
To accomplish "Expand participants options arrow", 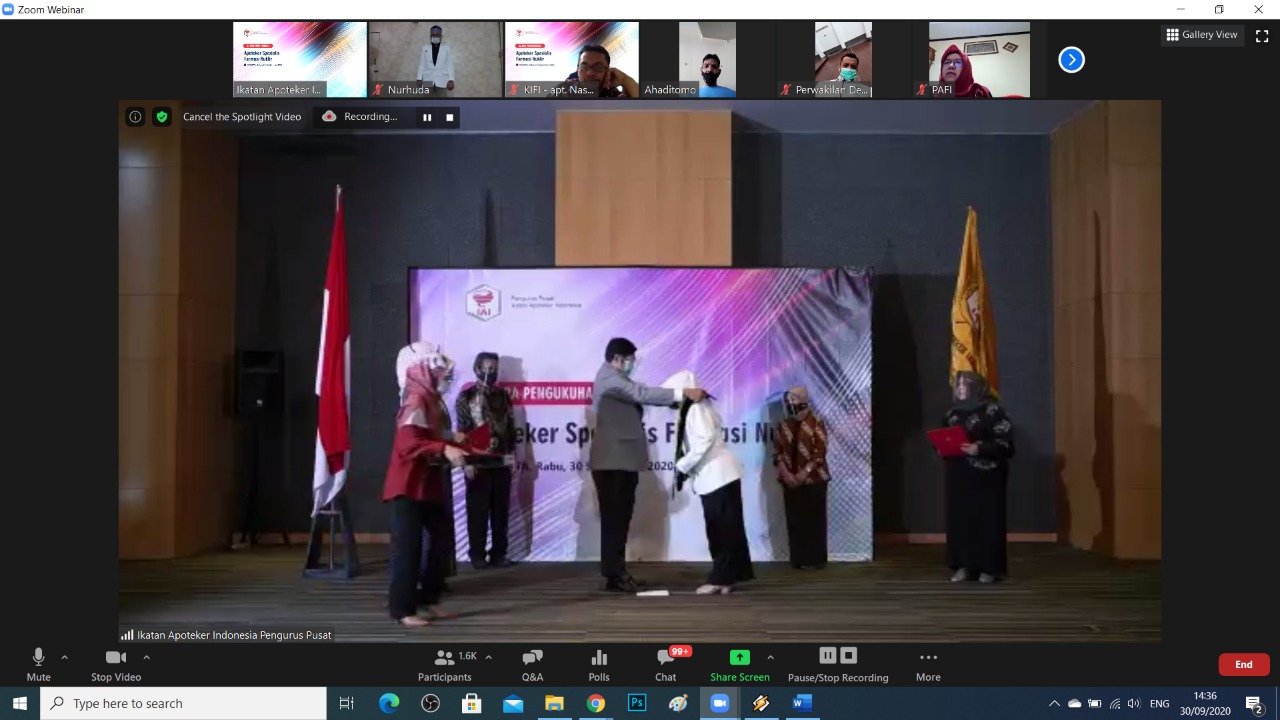I will 488,657.
